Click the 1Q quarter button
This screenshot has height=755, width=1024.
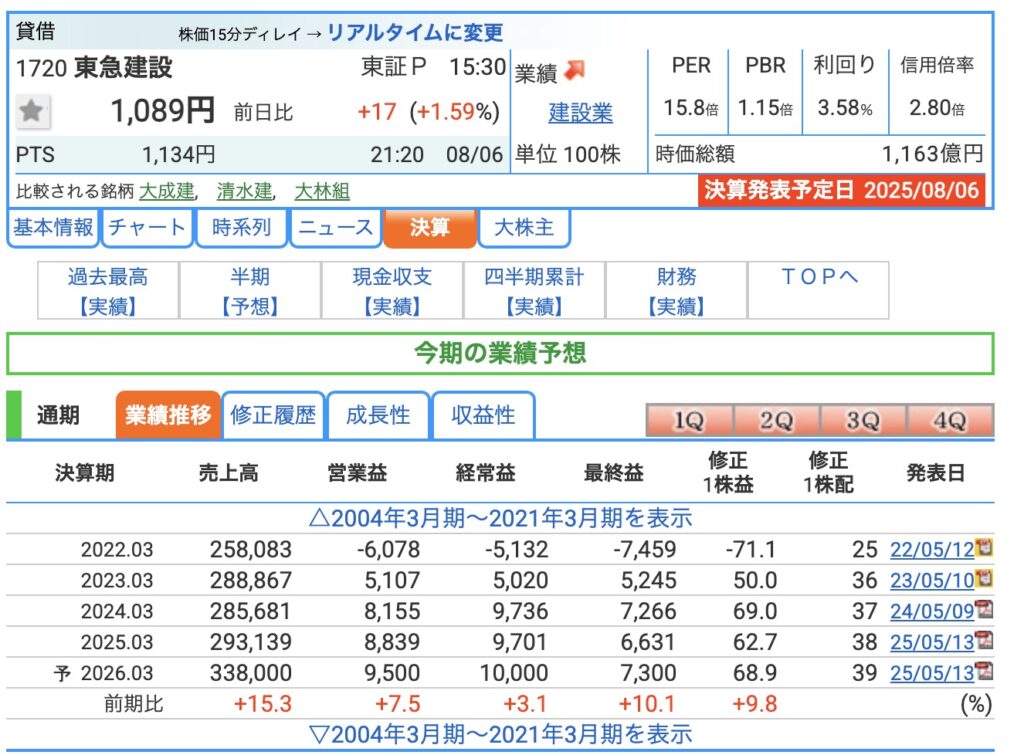pos(689,420)
